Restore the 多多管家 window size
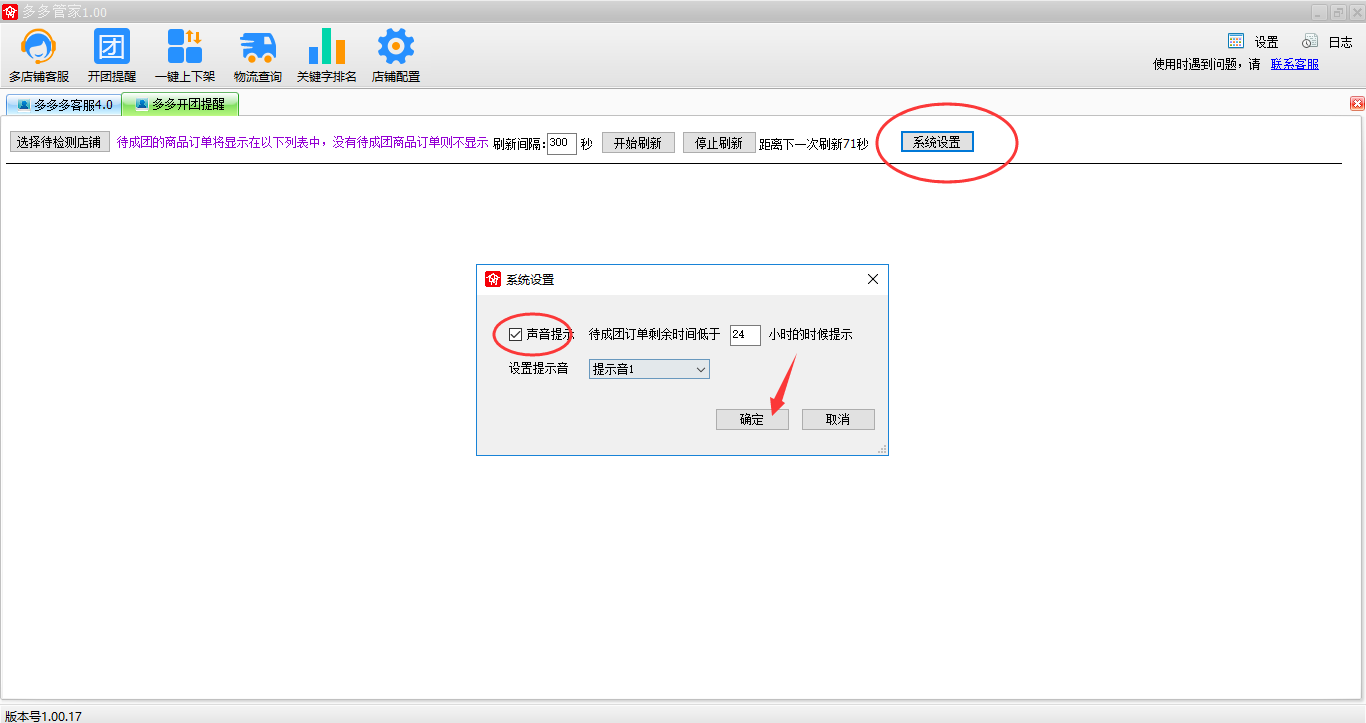1366x723 pixels. pyautogui.click(x=1338, y=12)
